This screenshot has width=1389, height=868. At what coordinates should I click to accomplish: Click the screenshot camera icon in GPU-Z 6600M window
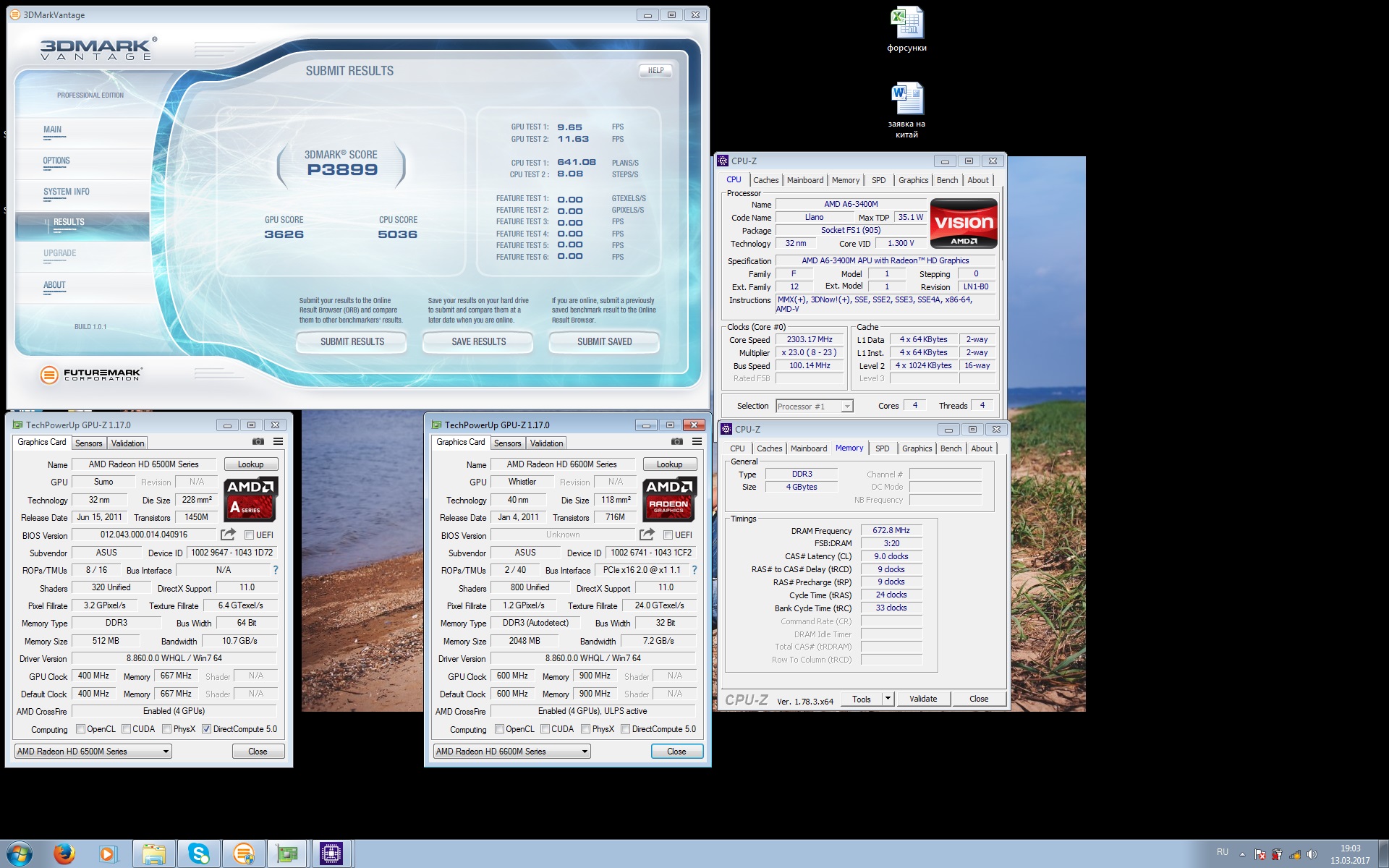[676, 441]
